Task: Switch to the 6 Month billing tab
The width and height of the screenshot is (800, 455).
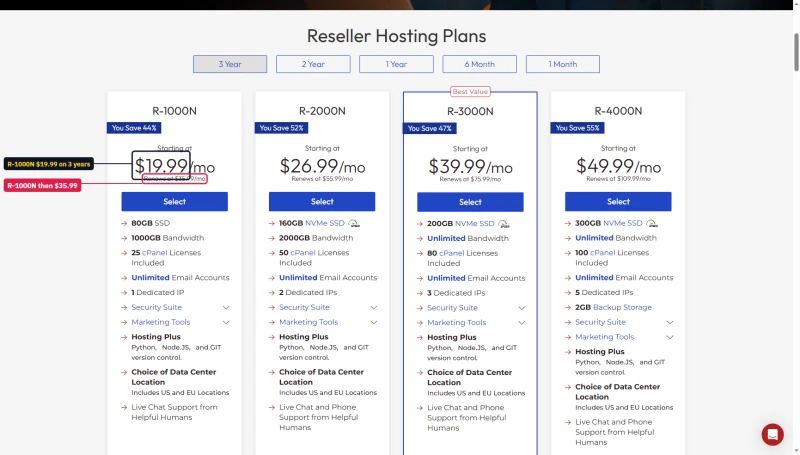Action: tap(480, 64)
